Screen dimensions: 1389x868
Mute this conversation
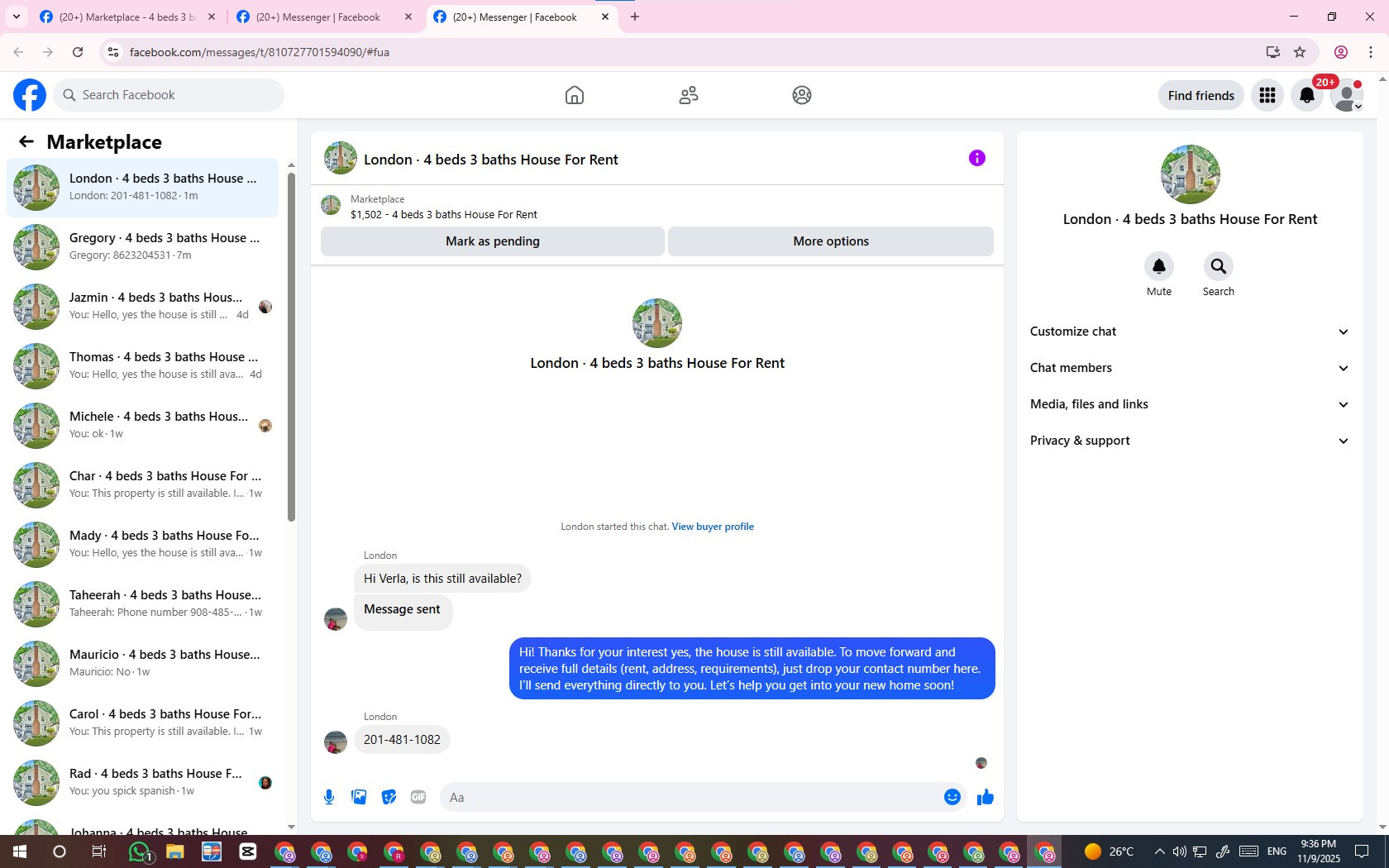pos(1159,266)
